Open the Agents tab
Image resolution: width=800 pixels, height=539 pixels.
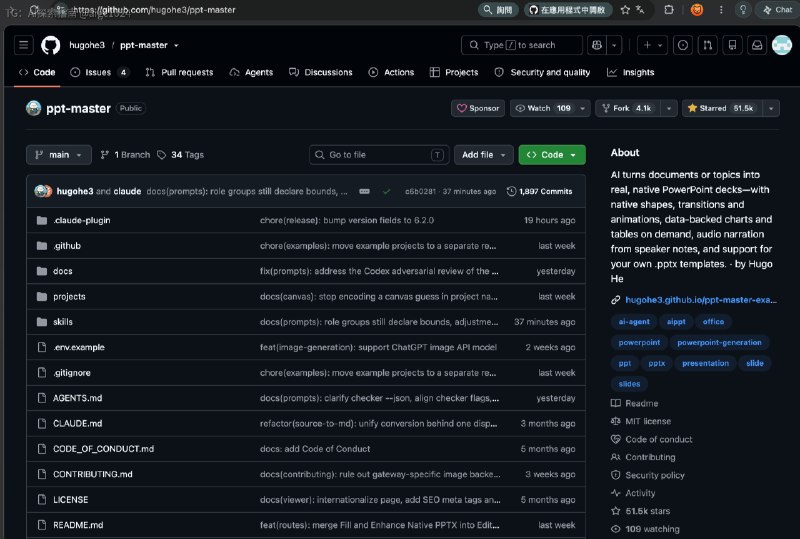pos(252,72)
